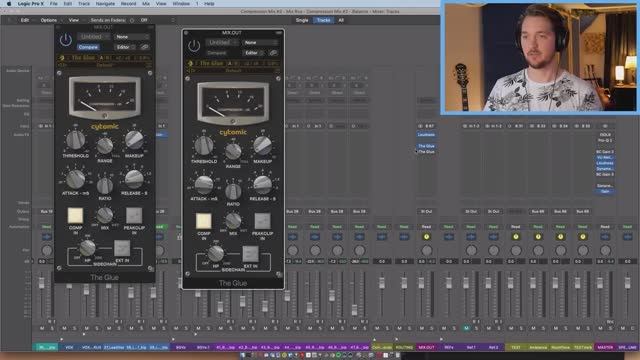Viewport: 640px width, 360px height.
Task: Click stereo format icon on ROUTING channel
Action: pyautogui.click(x=404, y=237)
